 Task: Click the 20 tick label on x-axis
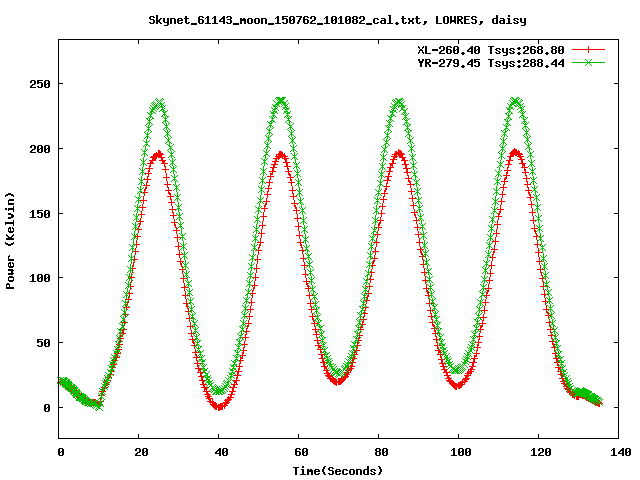tap(139, 452)
